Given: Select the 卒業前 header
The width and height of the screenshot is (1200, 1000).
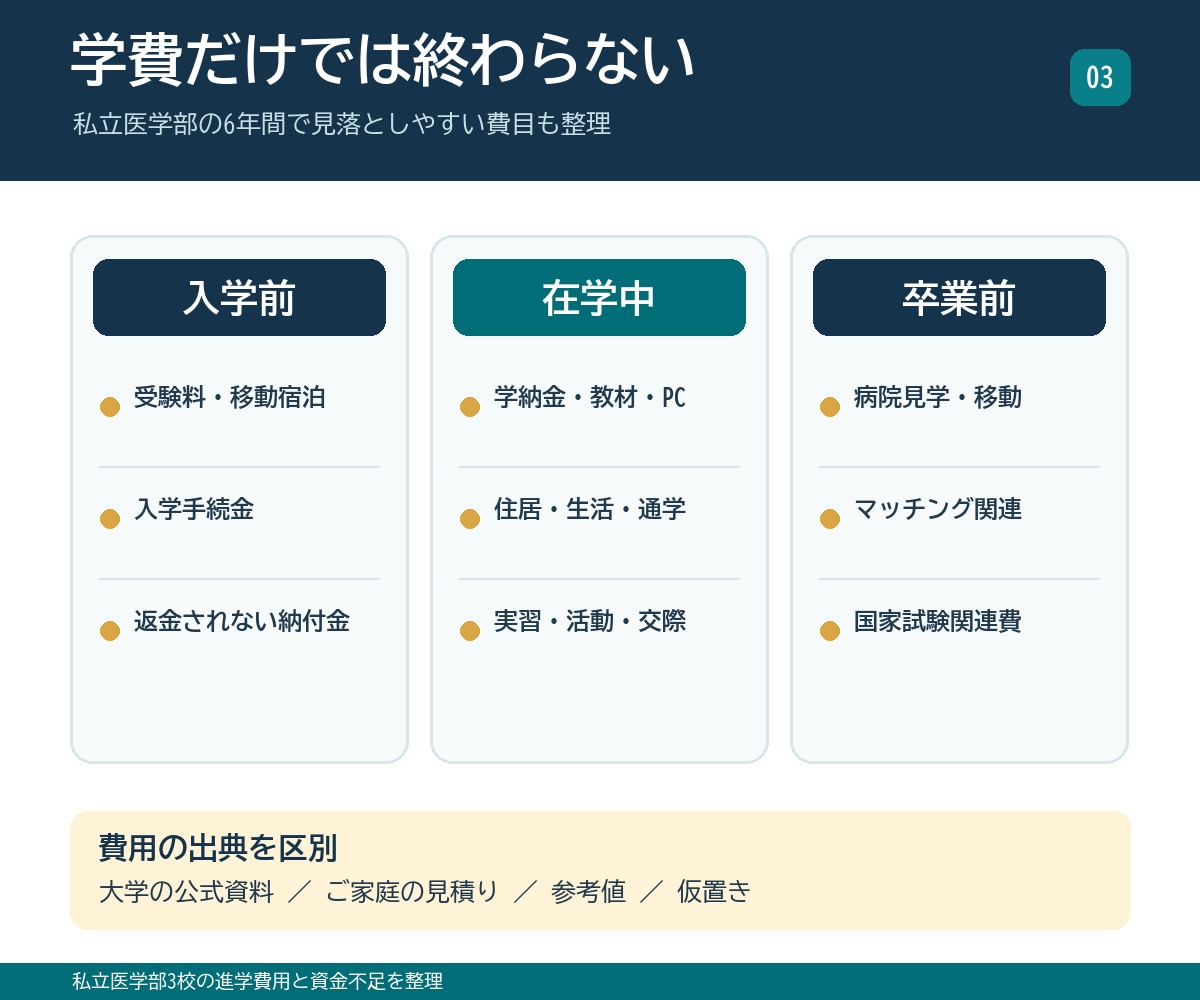Looking at the screenshot, I should pos(959,297).
